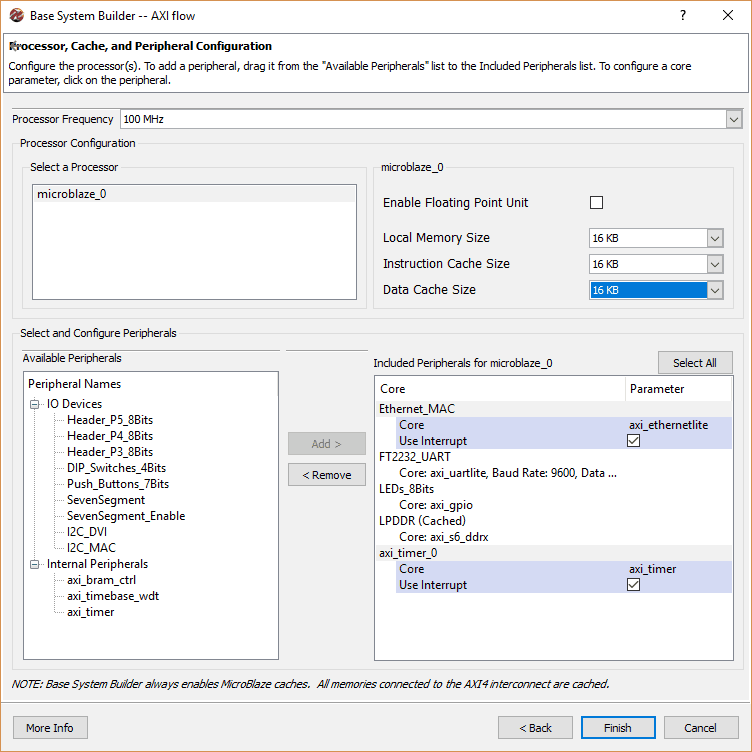
Task: Open the Local Memory Size dropdown
Action: pos(714,238)
